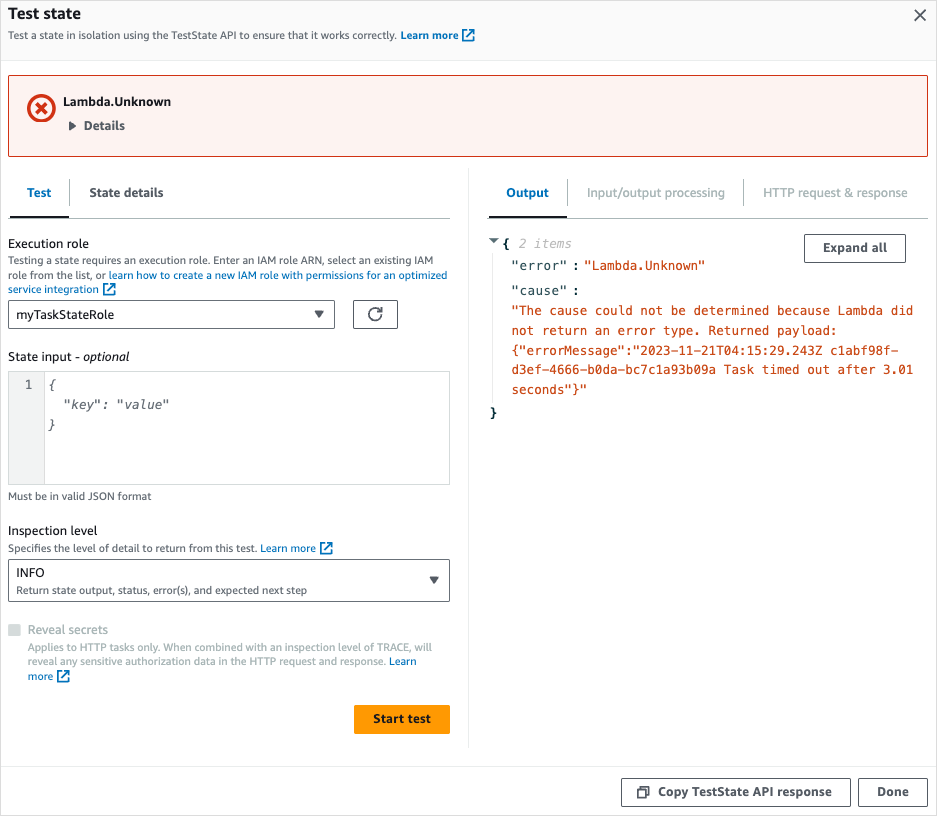Open the HTTP request & response tab
The height and width of the screenshot is (816, 937).
836,192
